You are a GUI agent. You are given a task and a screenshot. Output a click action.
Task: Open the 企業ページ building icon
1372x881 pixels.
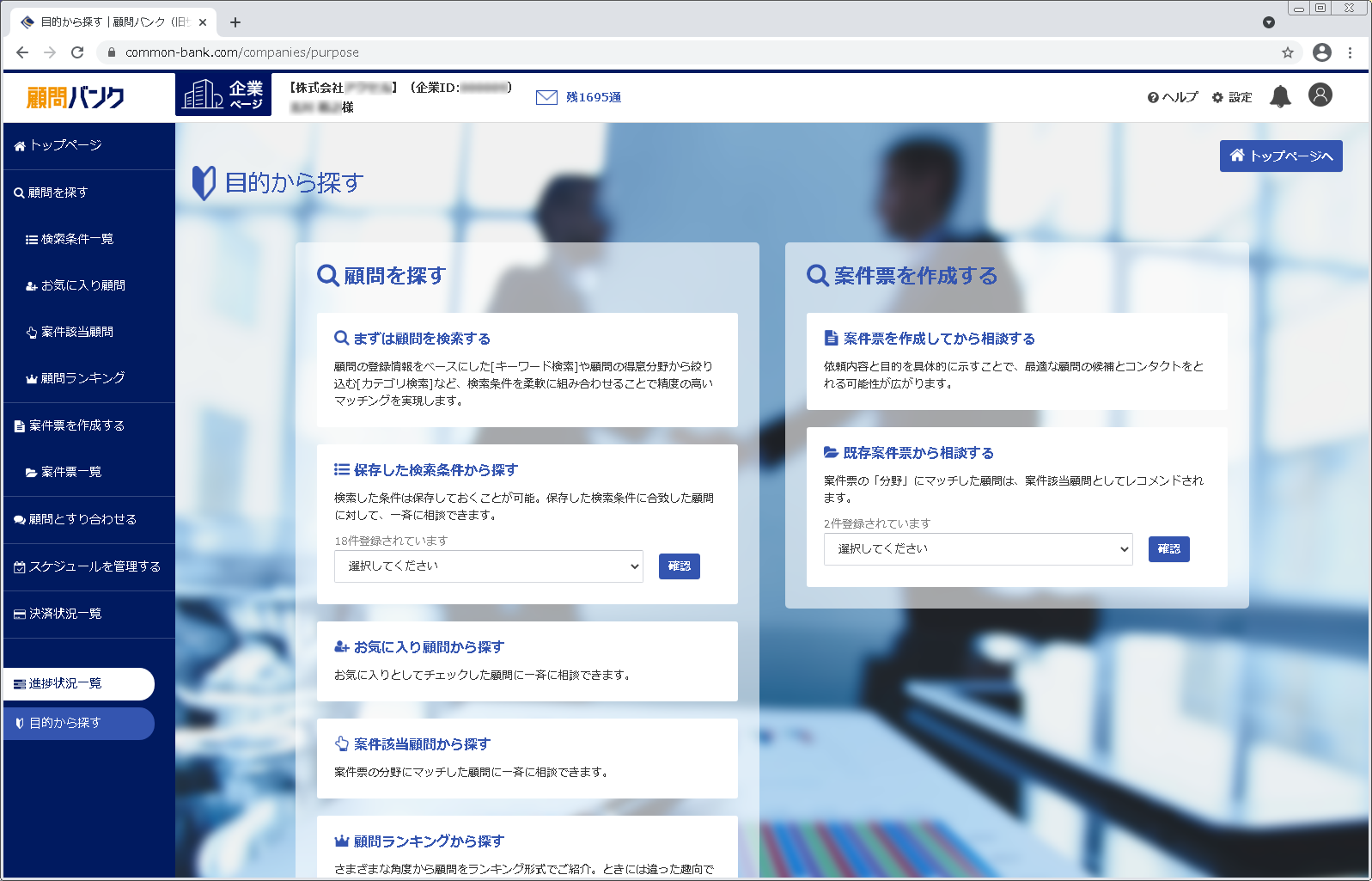(x=223, y=95)
